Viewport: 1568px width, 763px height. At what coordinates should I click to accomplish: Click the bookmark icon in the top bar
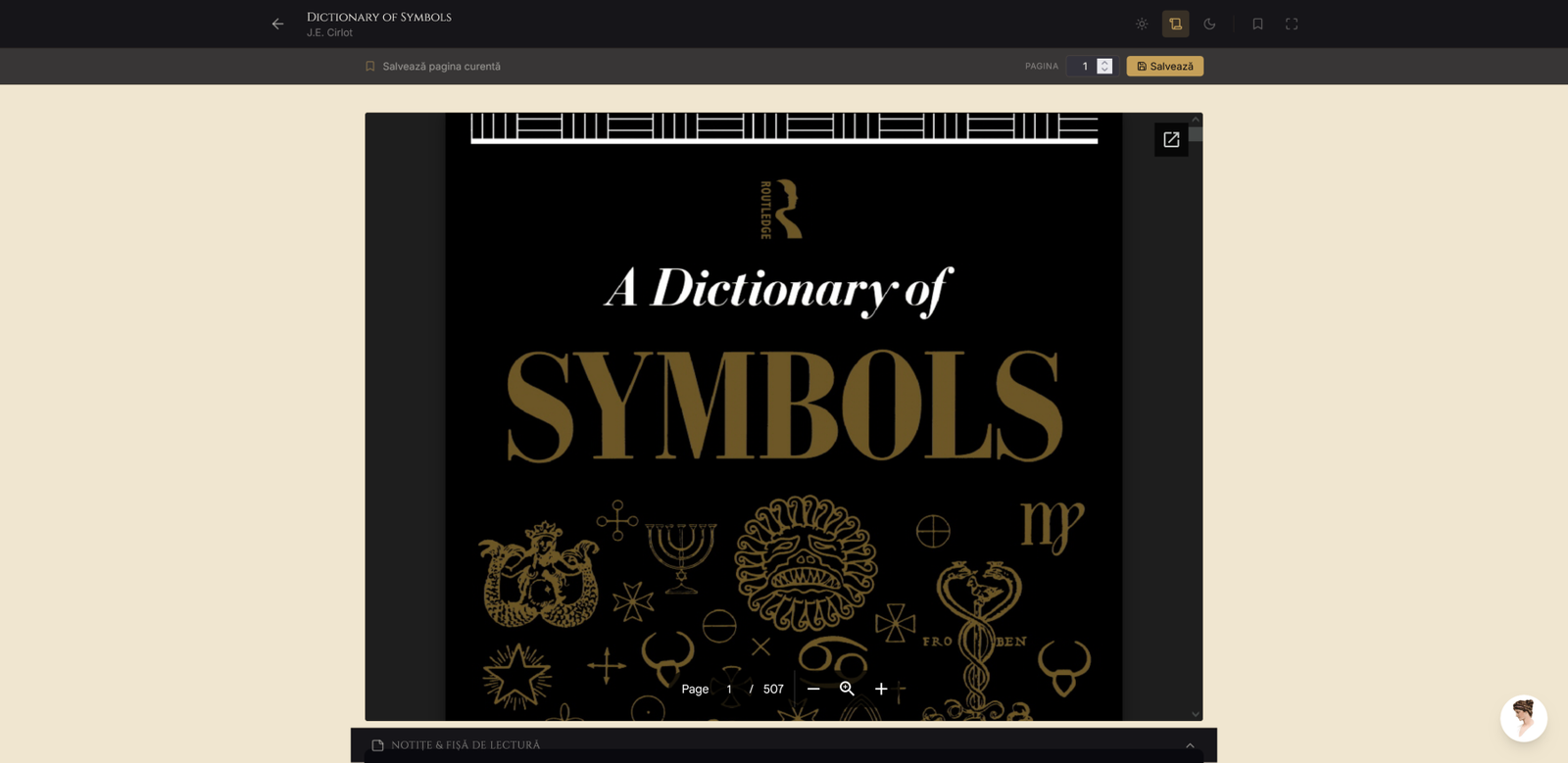(1257, 24)
